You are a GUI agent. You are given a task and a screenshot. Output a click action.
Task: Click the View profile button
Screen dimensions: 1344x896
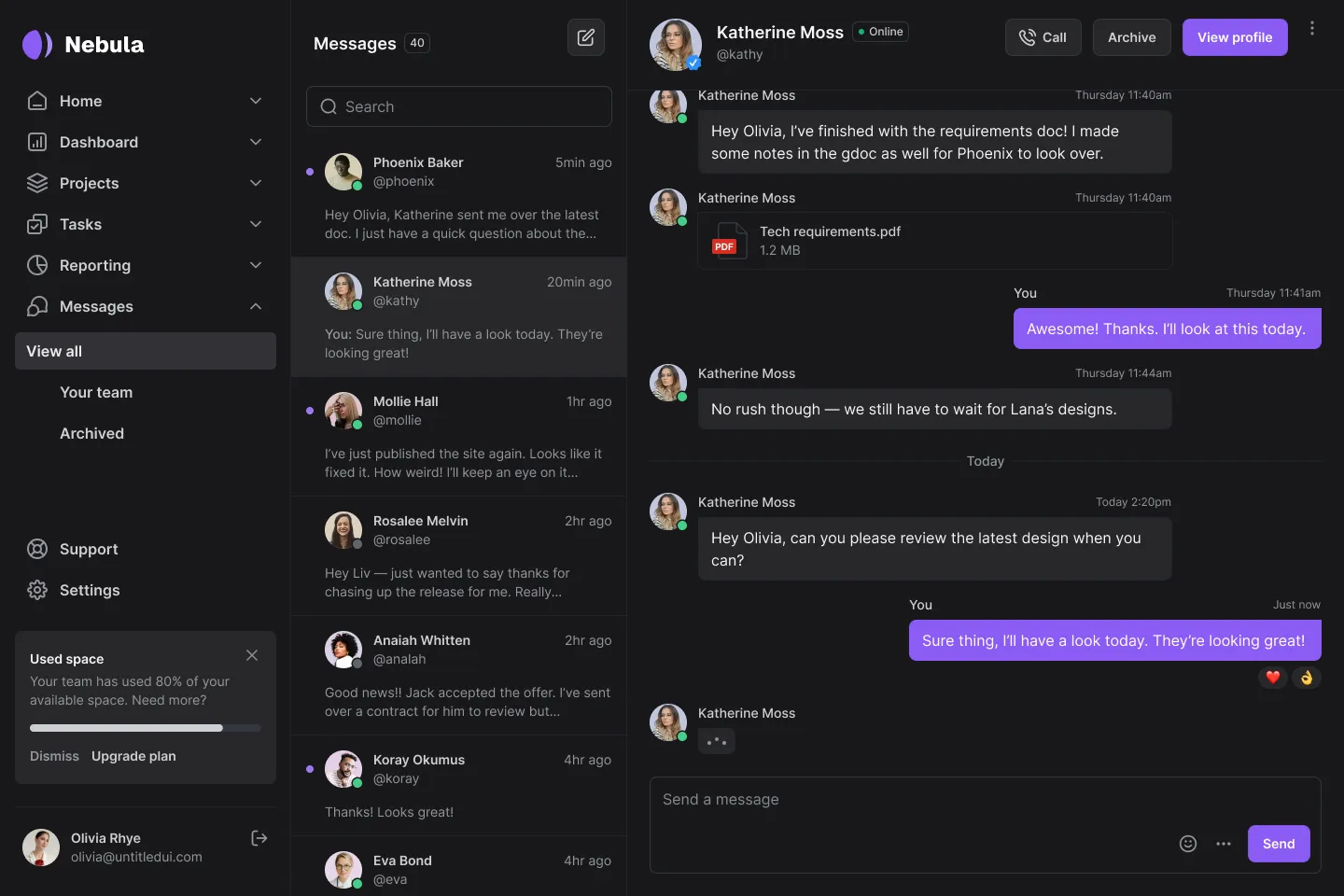pyautogui.click(x=1235, y=37)
